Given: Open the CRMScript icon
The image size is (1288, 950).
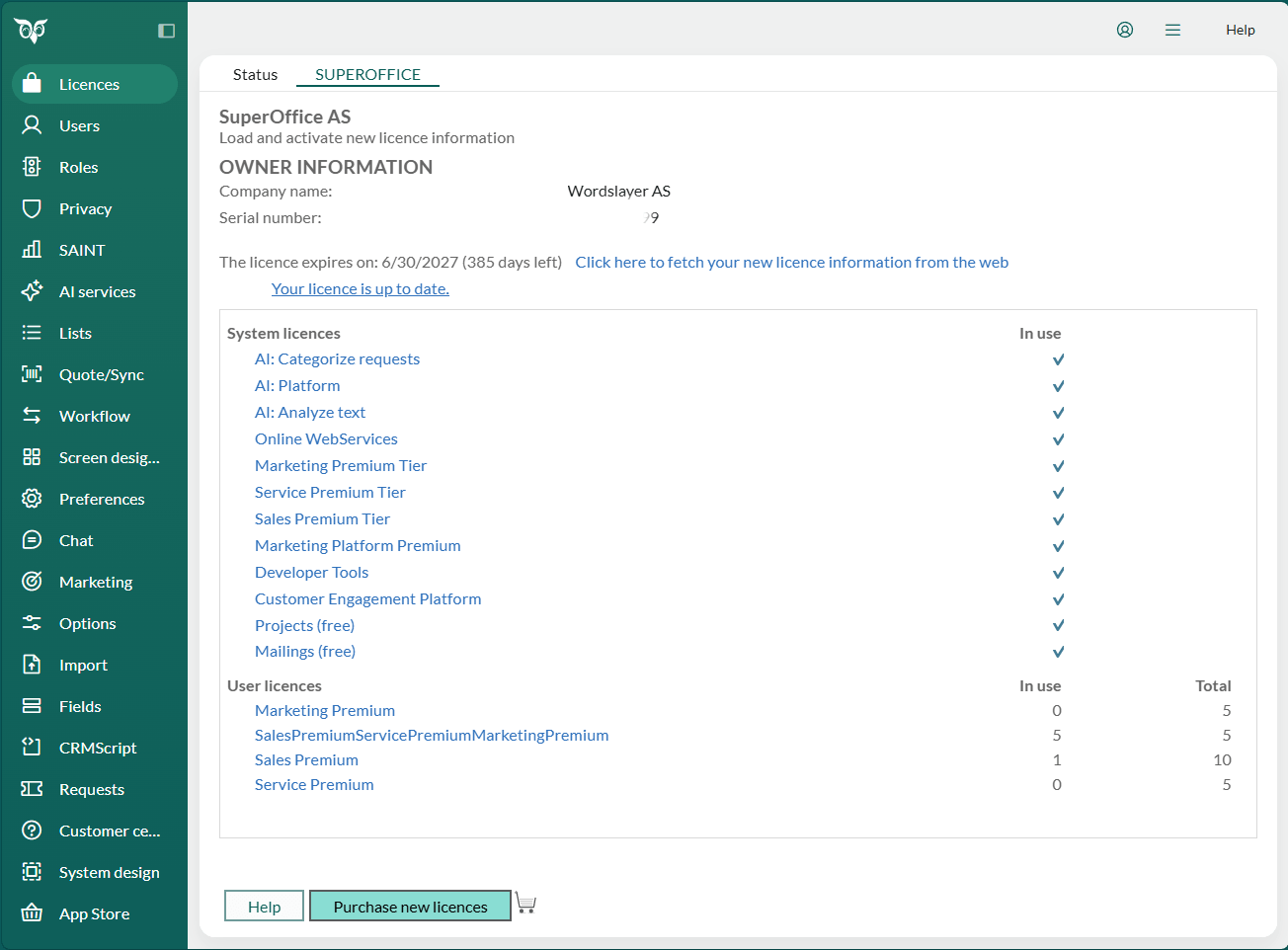Looking at the screenshot, I should [x=32, y=748].
